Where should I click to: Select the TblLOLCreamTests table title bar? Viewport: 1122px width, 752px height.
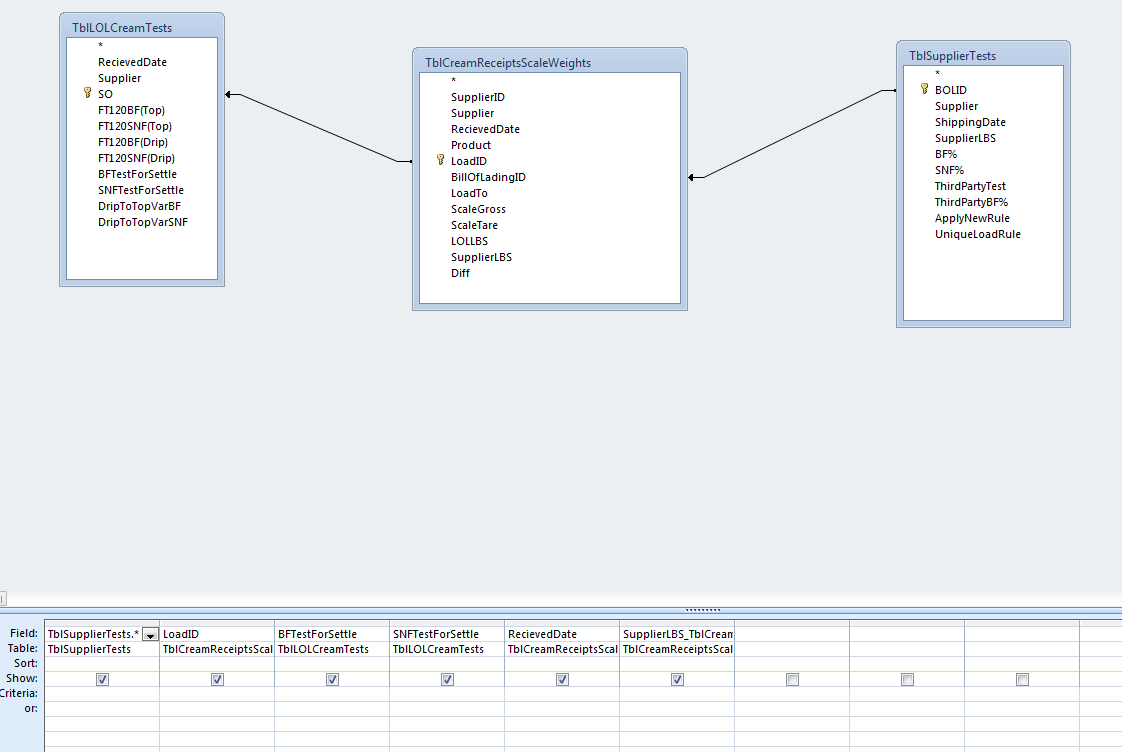142,27
